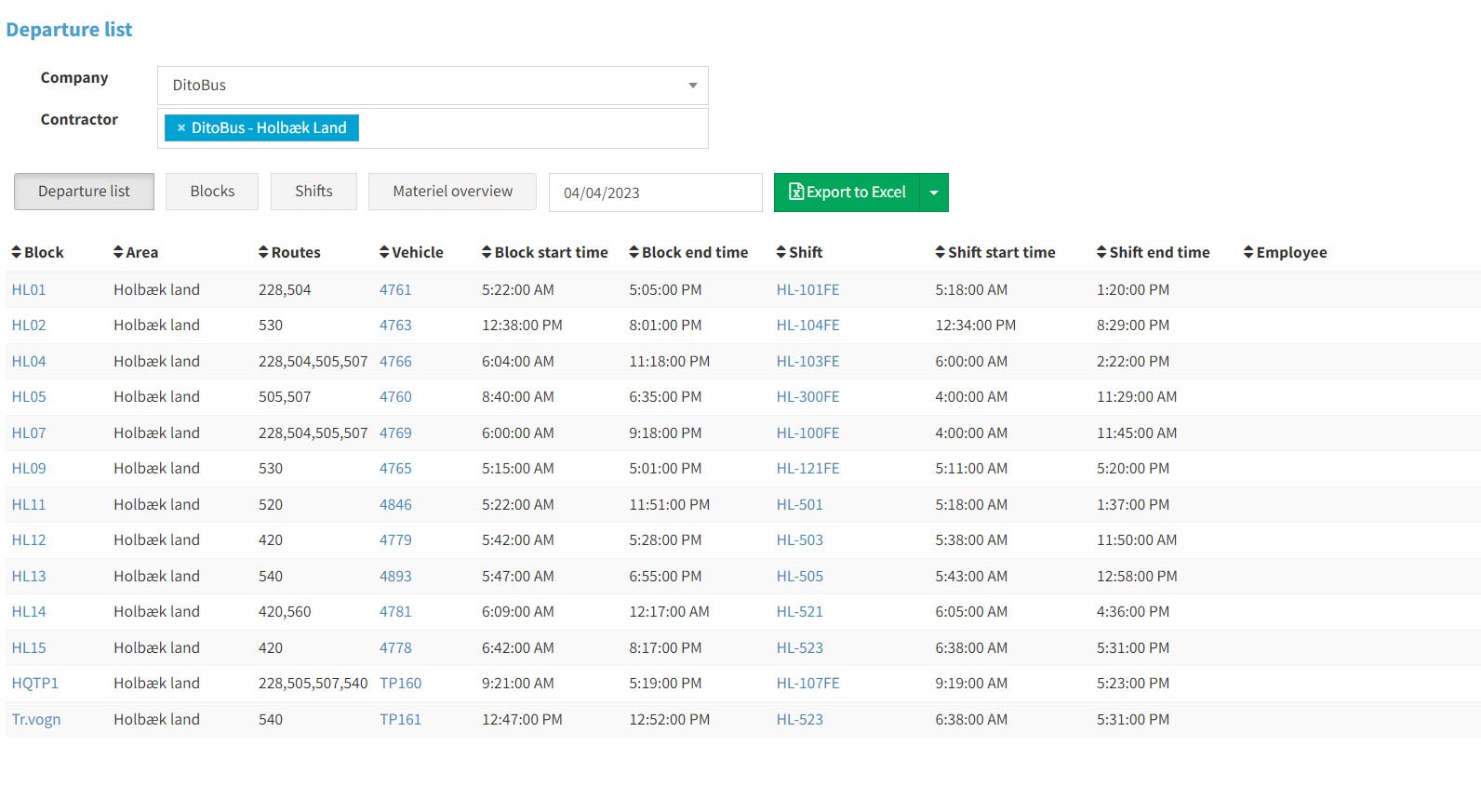1481x812 pixels.
Task: Sort by Shift start time
Action: (x=995, y=252)
